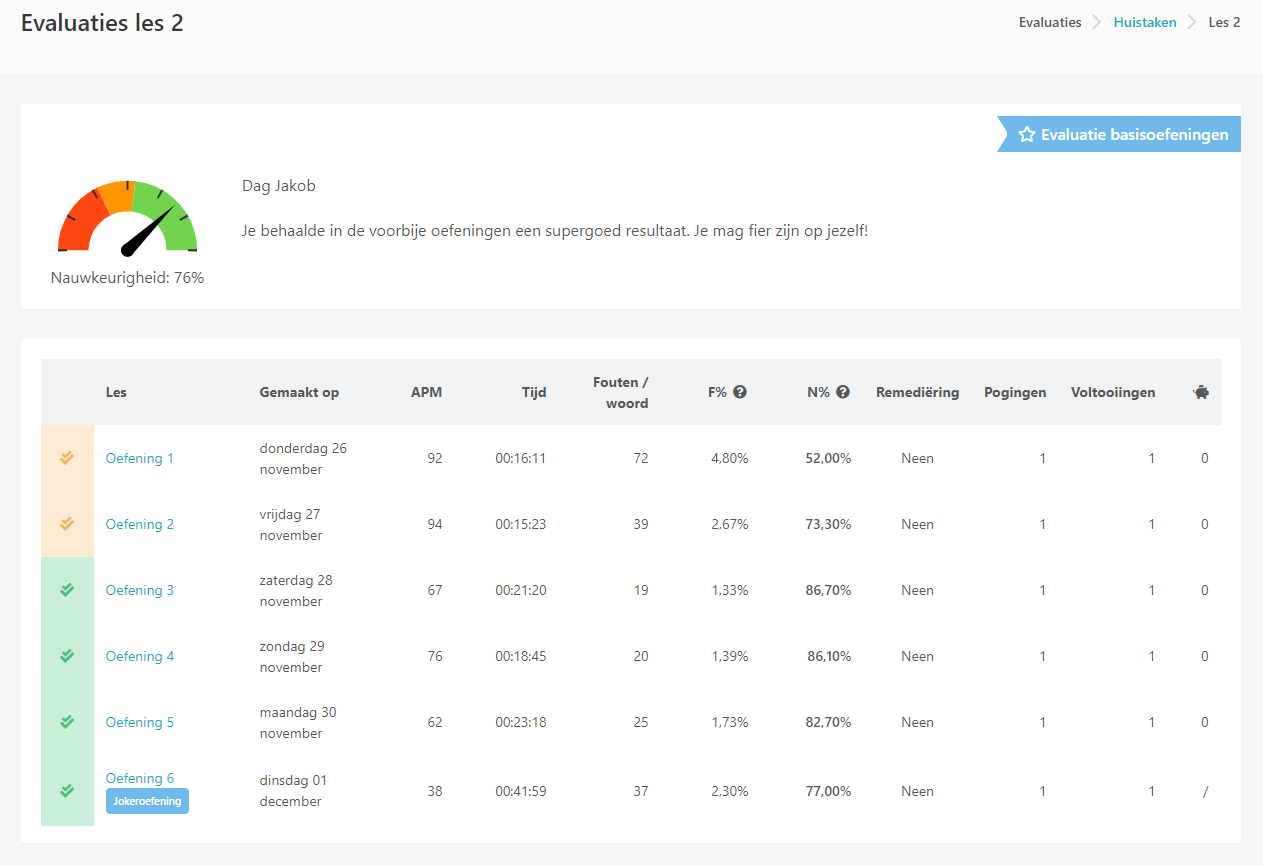Open the Oefening 1 link

click(x=140, y=458)
